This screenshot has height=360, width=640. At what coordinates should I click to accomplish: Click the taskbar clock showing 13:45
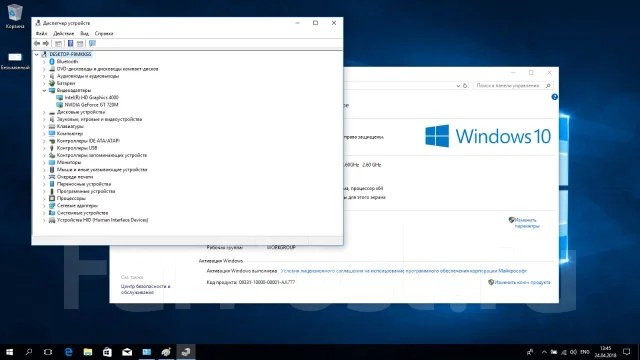(x=606, y=352)
